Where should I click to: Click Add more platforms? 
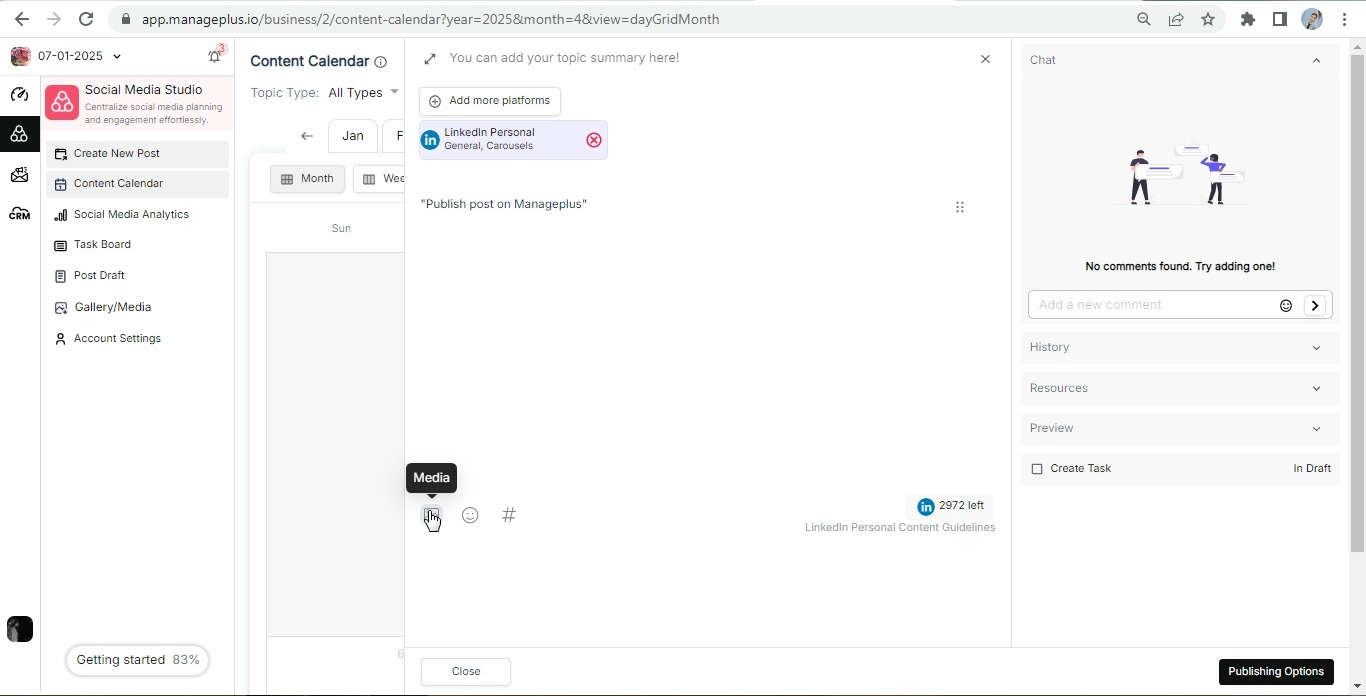coord(490,101)
